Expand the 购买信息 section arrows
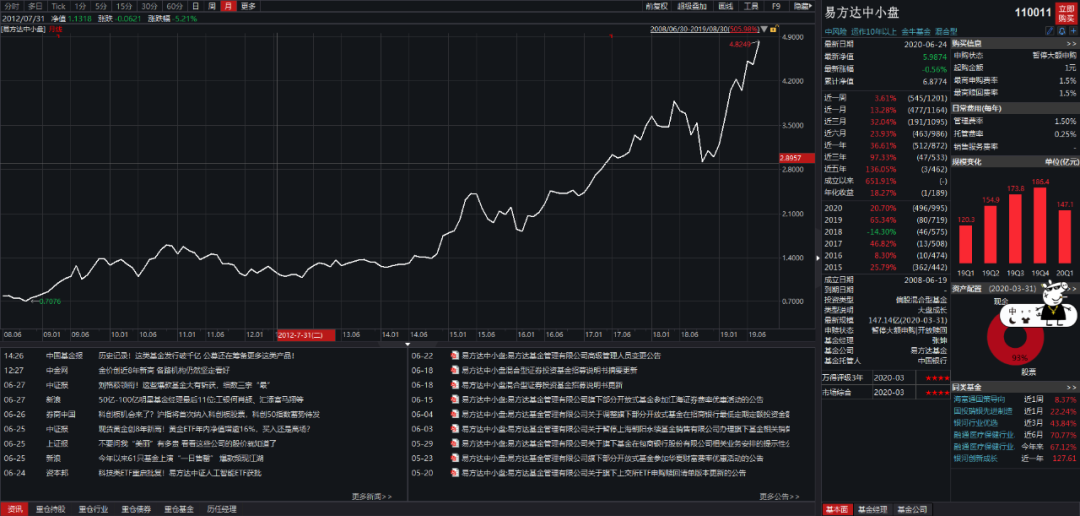 [1071, 43]
